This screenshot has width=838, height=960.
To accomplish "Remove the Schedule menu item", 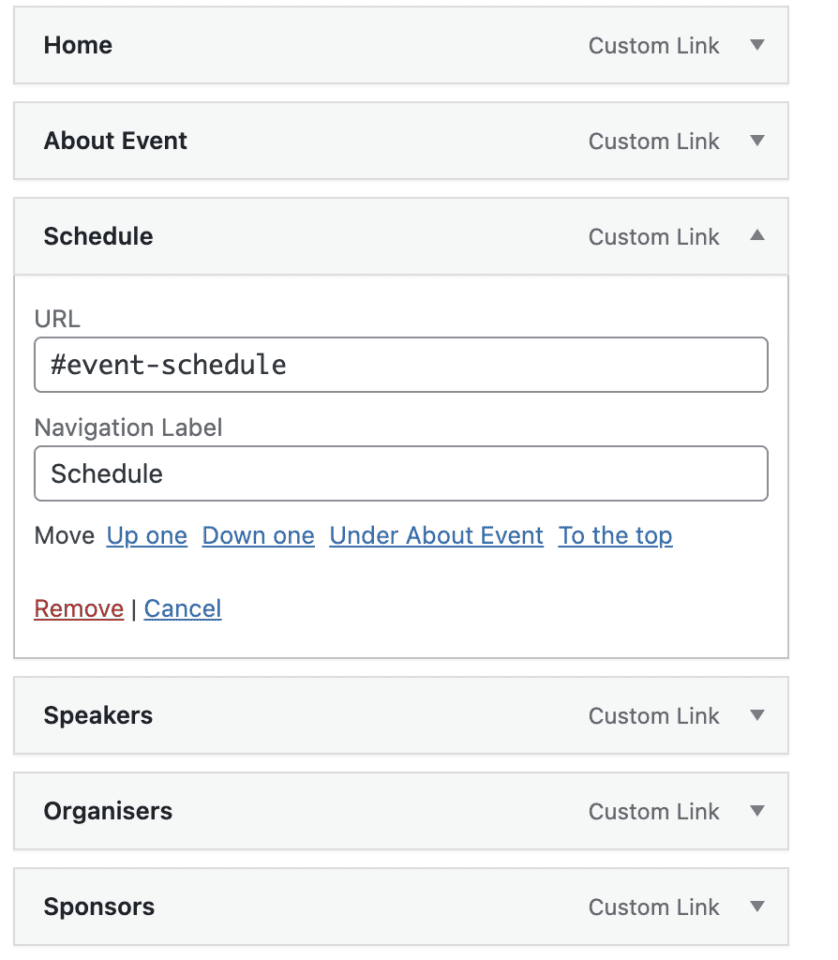I will click(79, 609).
